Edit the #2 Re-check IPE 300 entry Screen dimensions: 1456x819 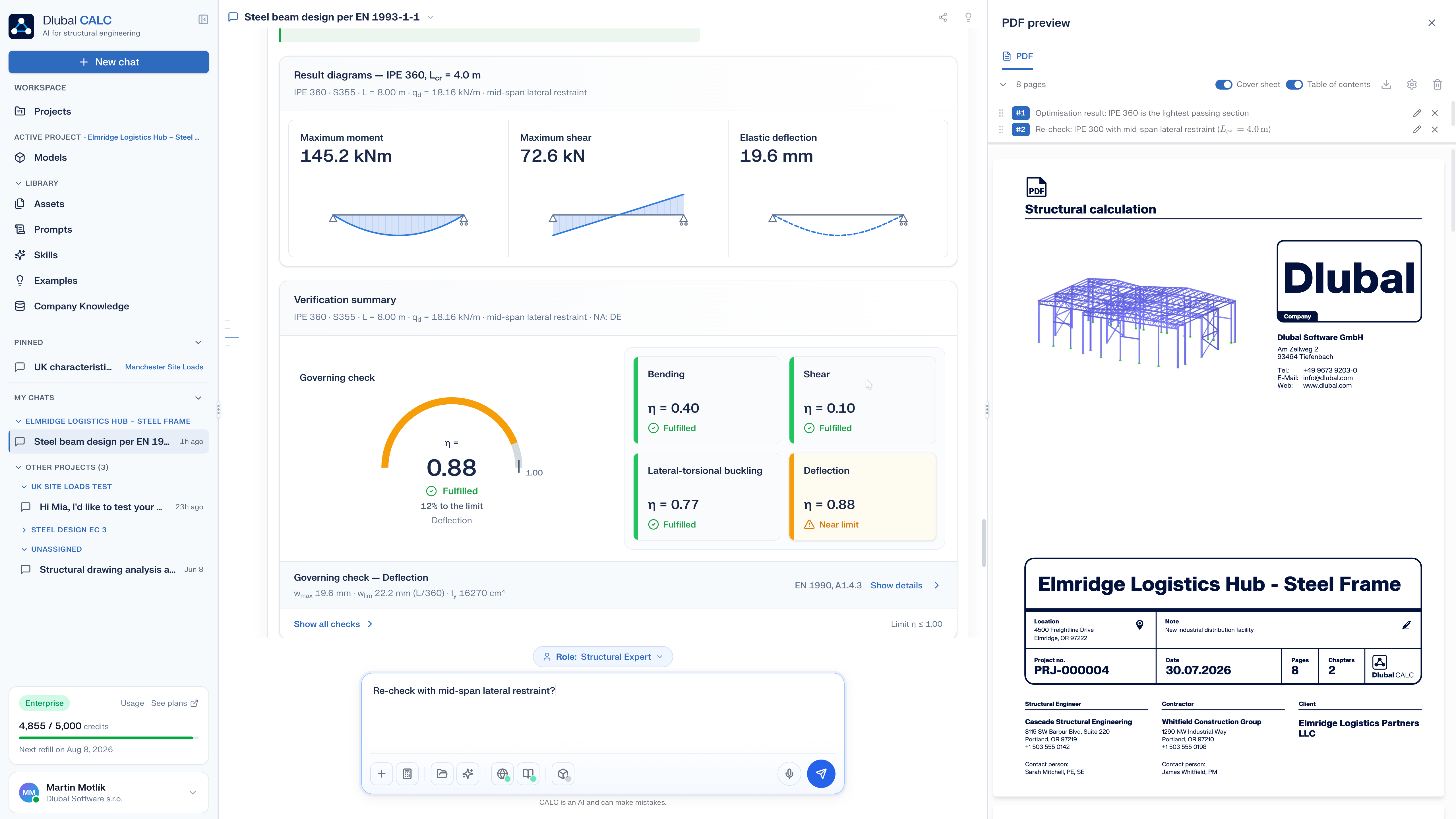[1417, 129]
